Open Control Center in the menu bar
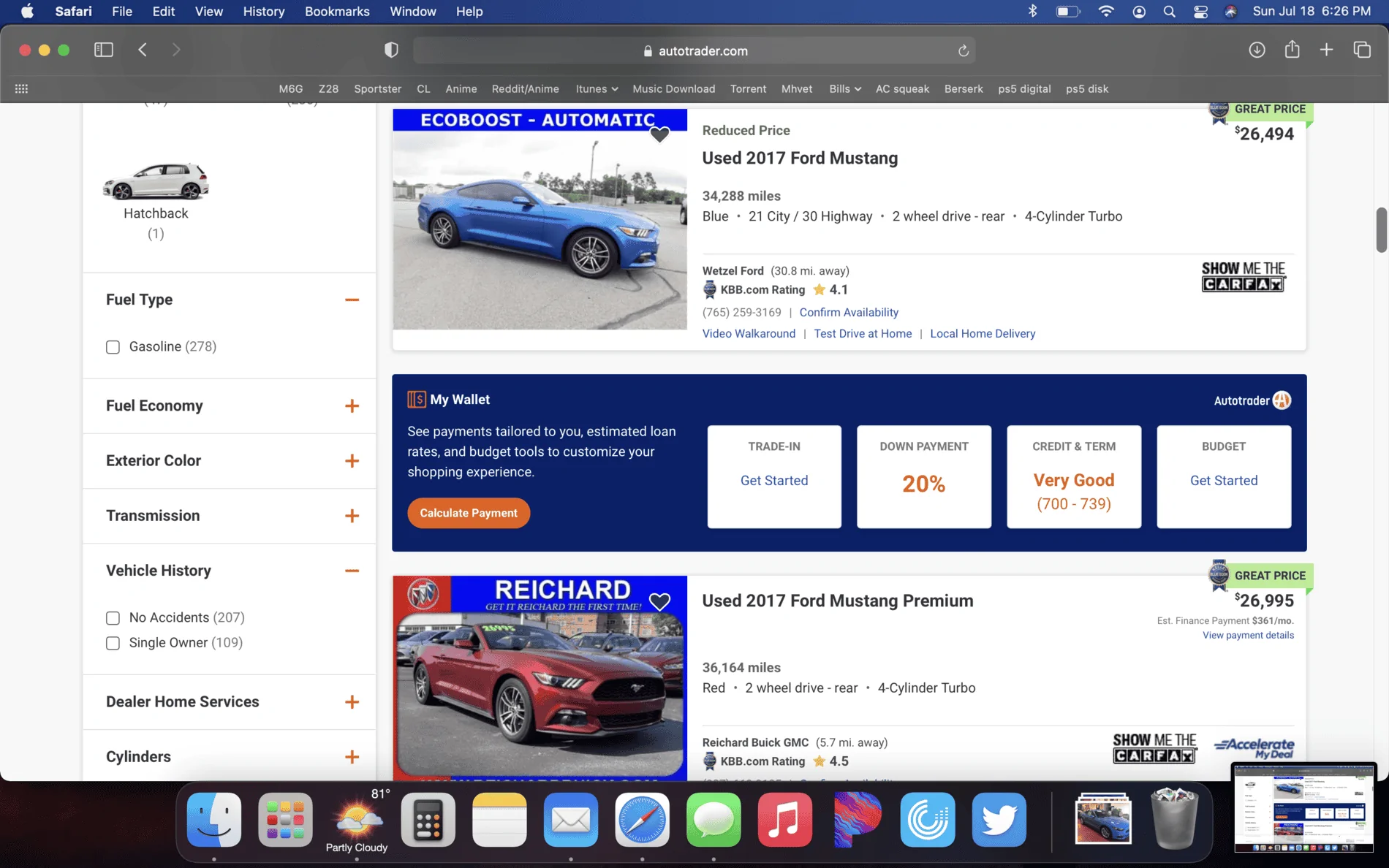Image resolution: width=1389 pixels, height=868 pixels. (x=1200, y=11)
